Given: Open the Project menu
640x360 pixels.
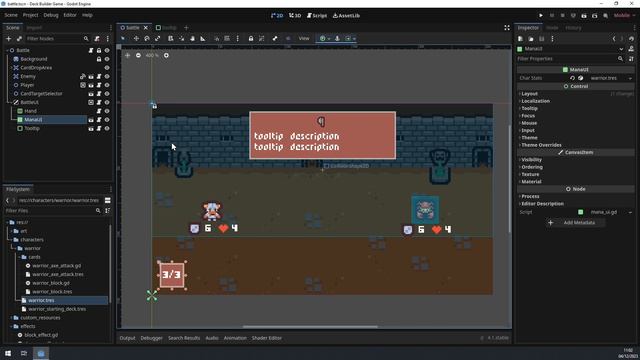Looking at the screenshot, I should pos(30,15).
